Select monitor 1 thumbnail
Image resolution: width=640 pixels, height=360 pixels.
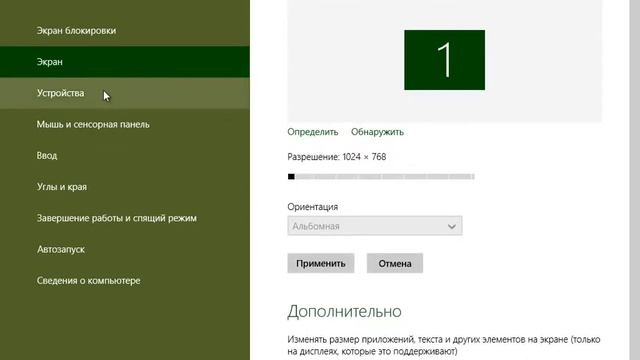tap(444, 60)
